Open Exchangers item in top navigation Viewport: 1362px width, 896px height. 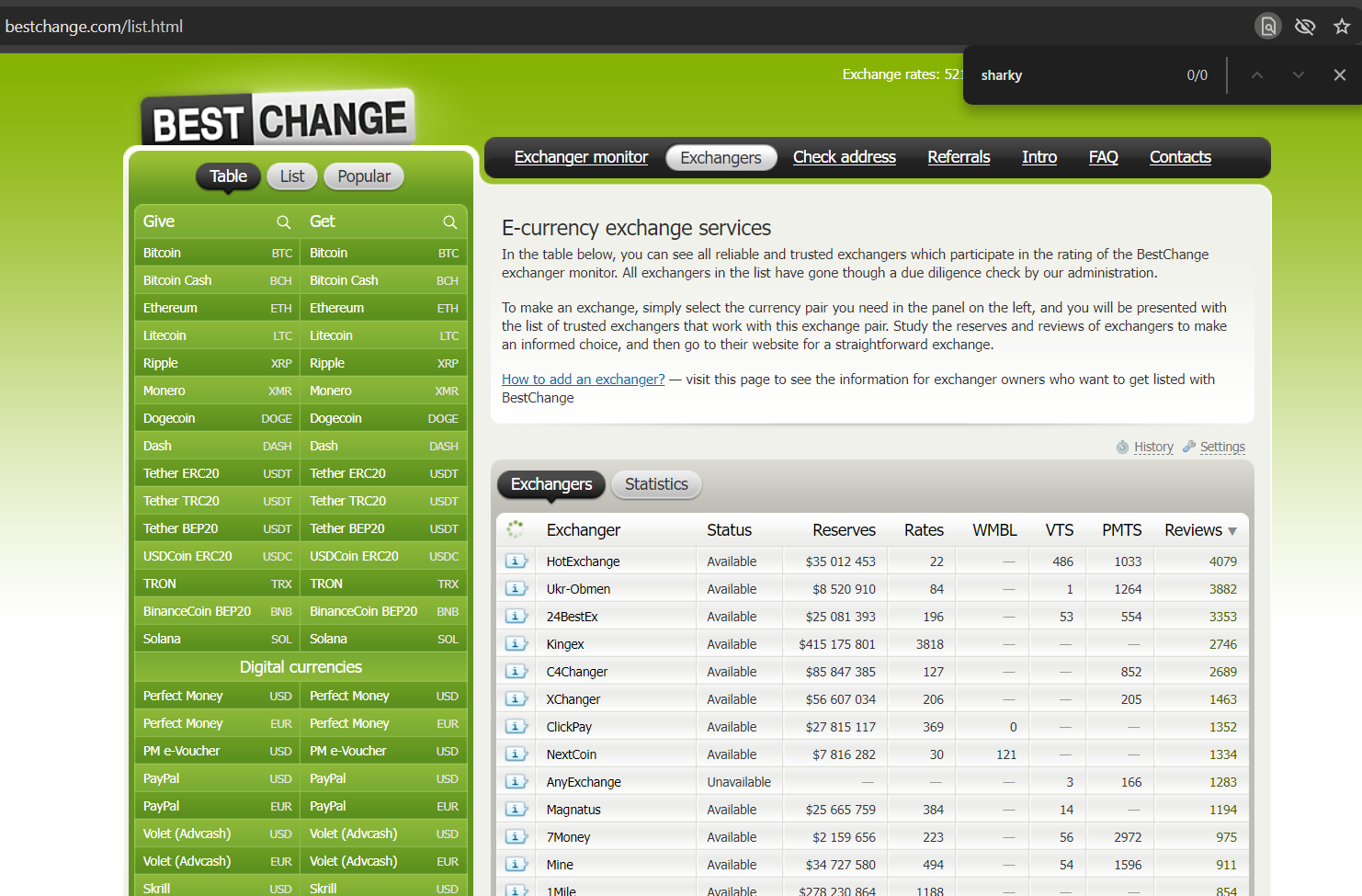click(x=721, y=158)
